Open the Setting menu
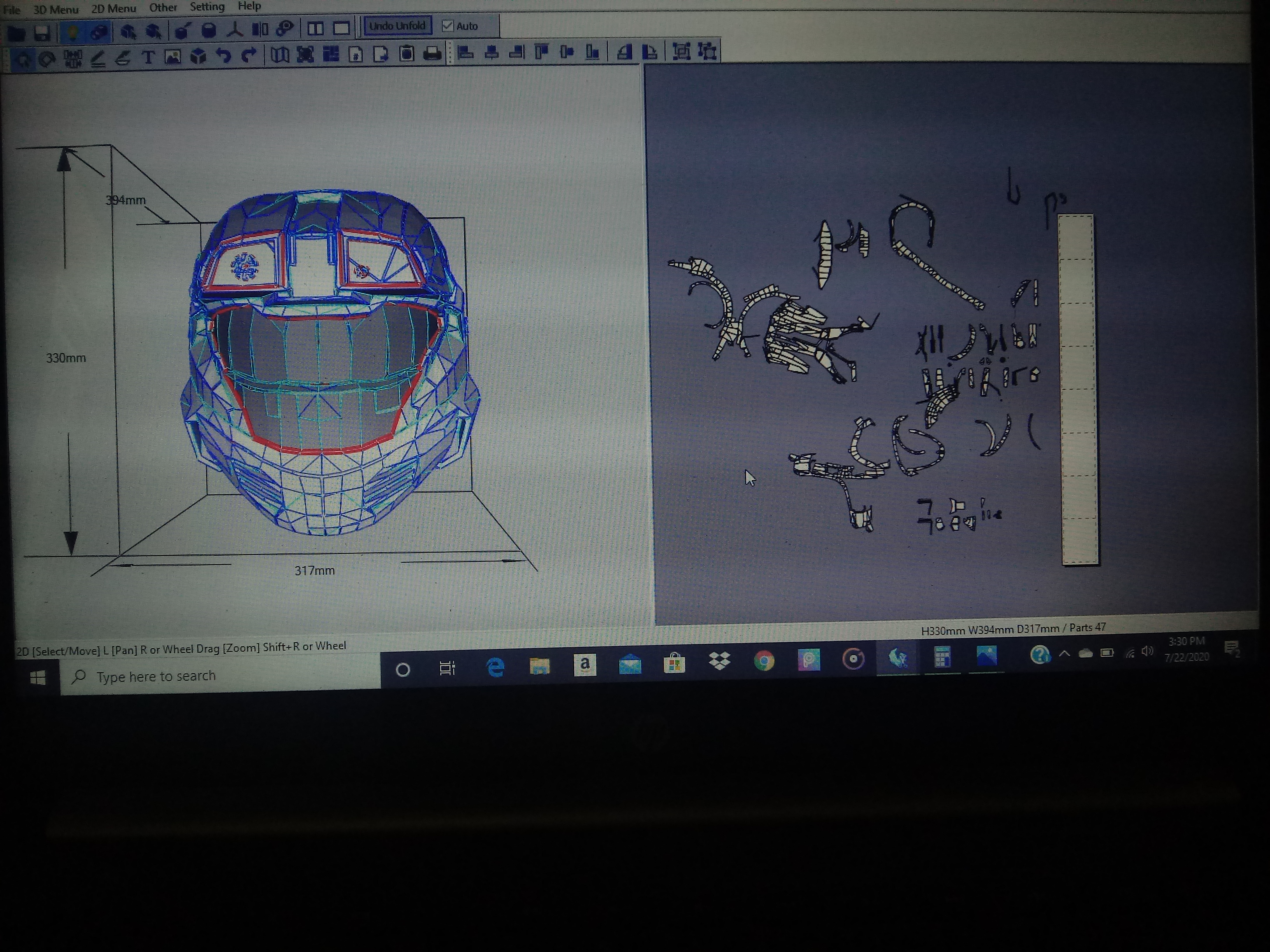This screenshot has width=1270, height=952. click(x=207, y=7)
